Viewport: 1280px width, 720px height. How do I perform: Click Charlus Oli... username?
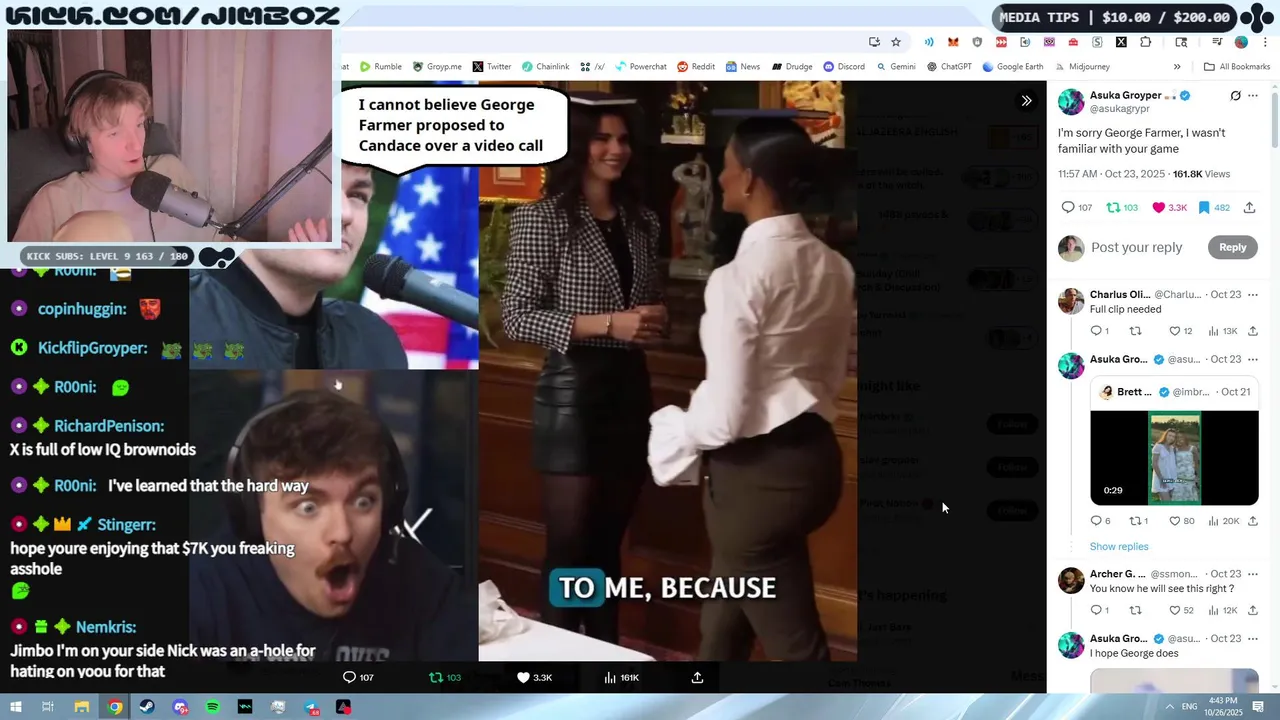(1120, 295)
